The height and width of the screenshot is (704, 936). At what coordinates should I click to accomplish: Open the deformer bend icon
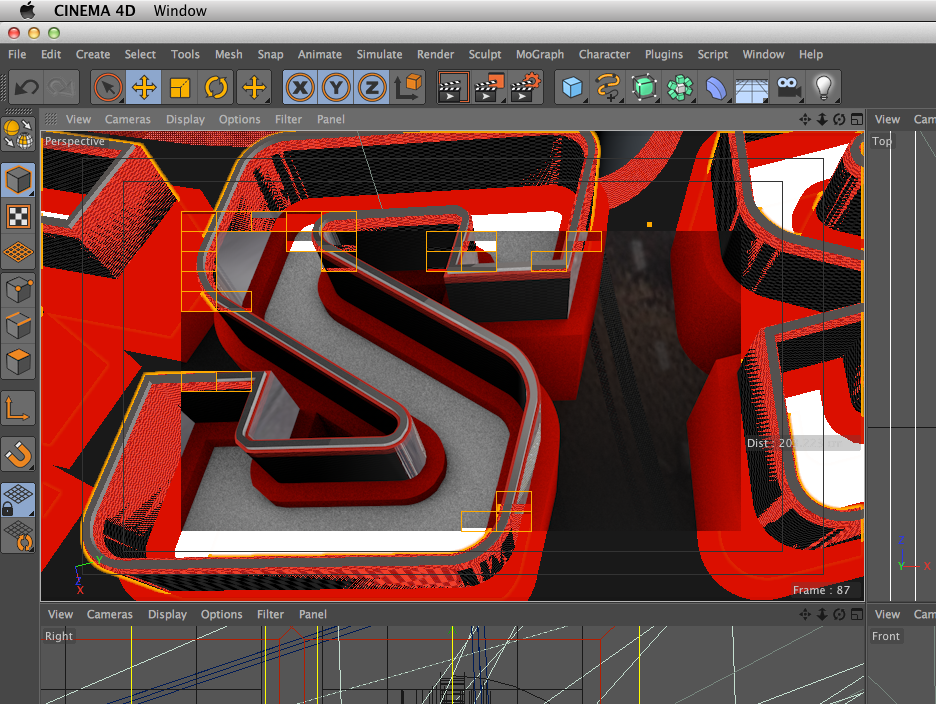click(716, 88)
